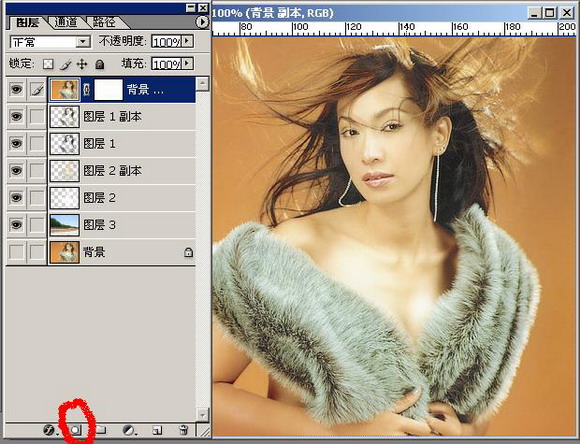Image resolution: width=580 pixels, height=444 pixels.
Task: Click the Add layer mask icon
Action: (76, 430)
